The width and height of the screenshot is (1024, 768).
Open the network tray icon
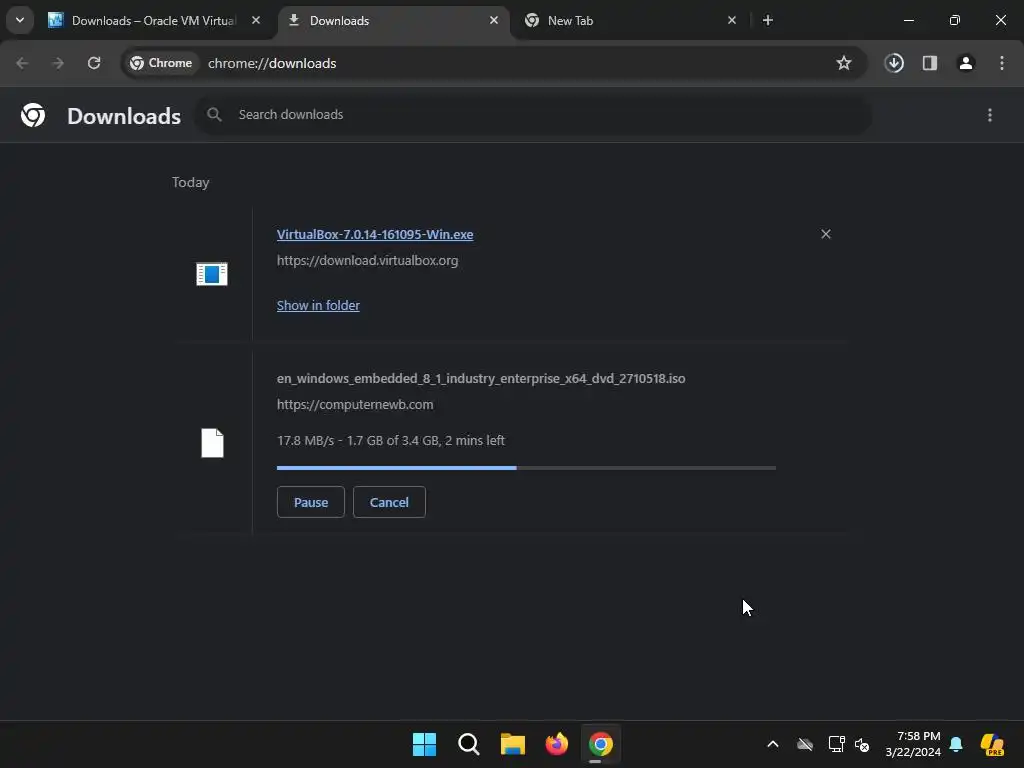pos(837,744)
